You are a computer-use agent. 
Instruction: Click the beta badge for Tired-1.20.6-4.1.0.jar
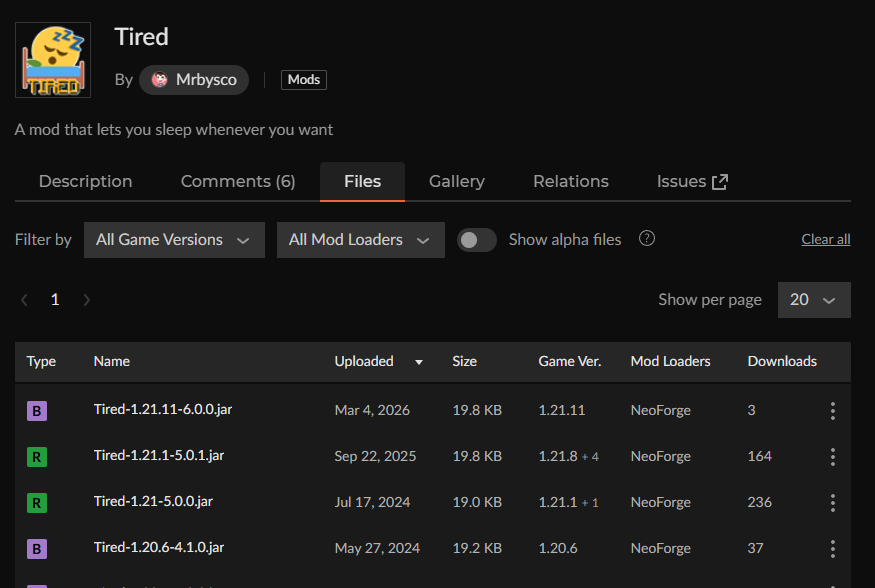(x=37, y=549)
